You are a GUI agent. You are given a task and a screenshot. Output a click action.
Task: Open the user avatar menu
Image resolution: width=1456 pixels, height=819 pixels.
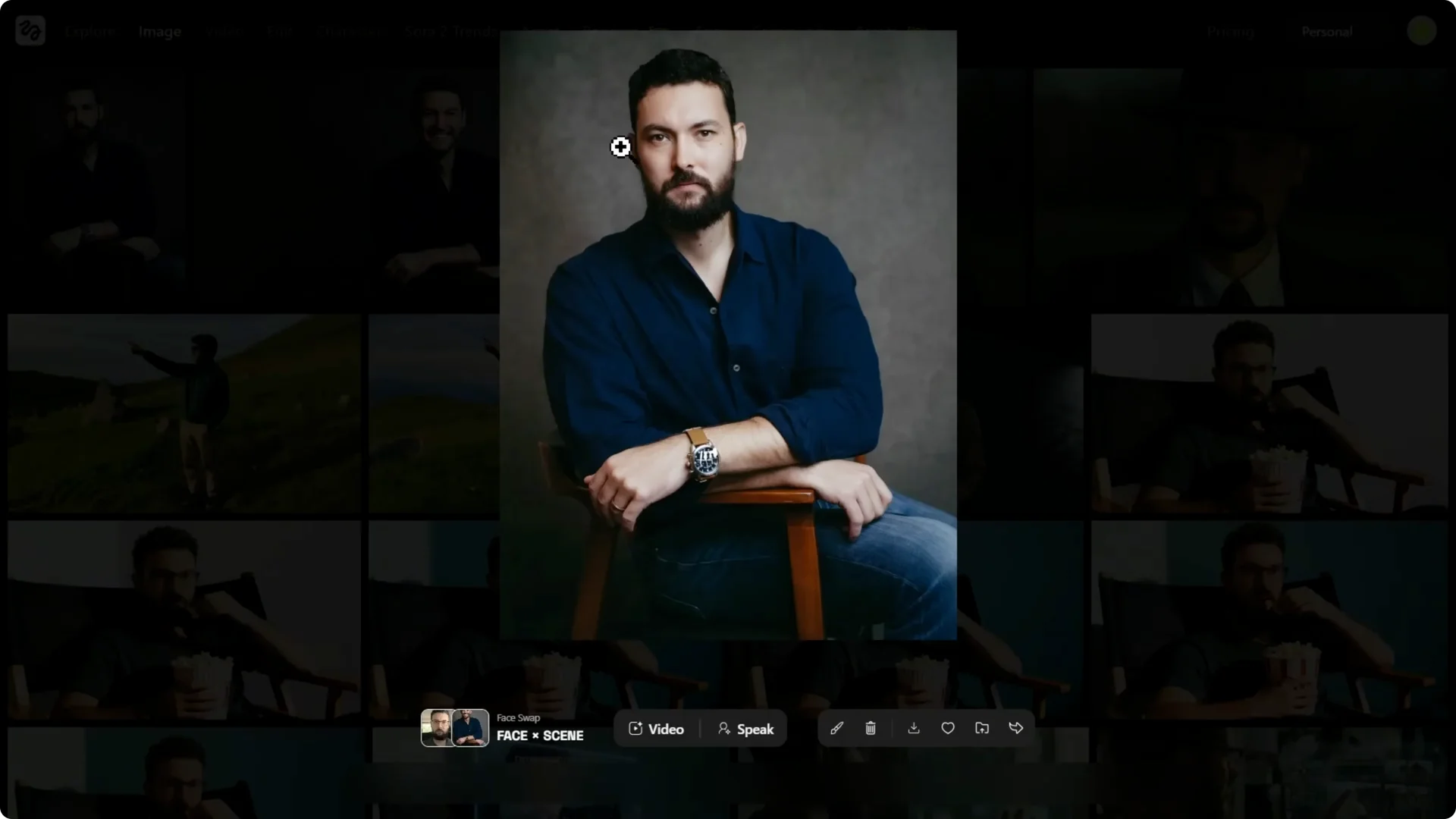click(1421, 31)
